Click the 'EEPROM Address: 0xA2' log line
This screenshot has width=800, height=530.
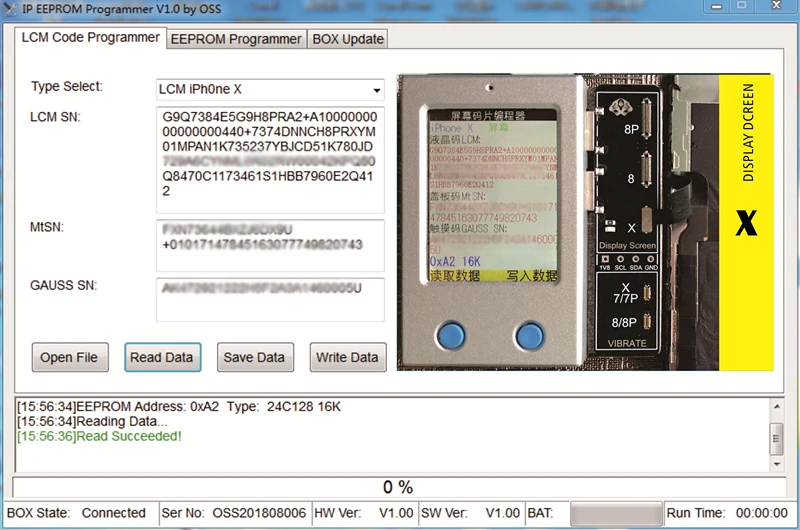179,407
